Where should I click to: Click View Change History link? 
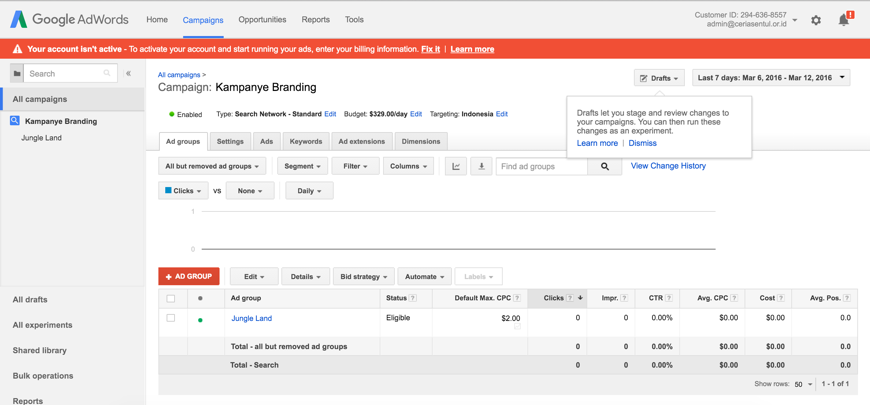pos(668,166)
